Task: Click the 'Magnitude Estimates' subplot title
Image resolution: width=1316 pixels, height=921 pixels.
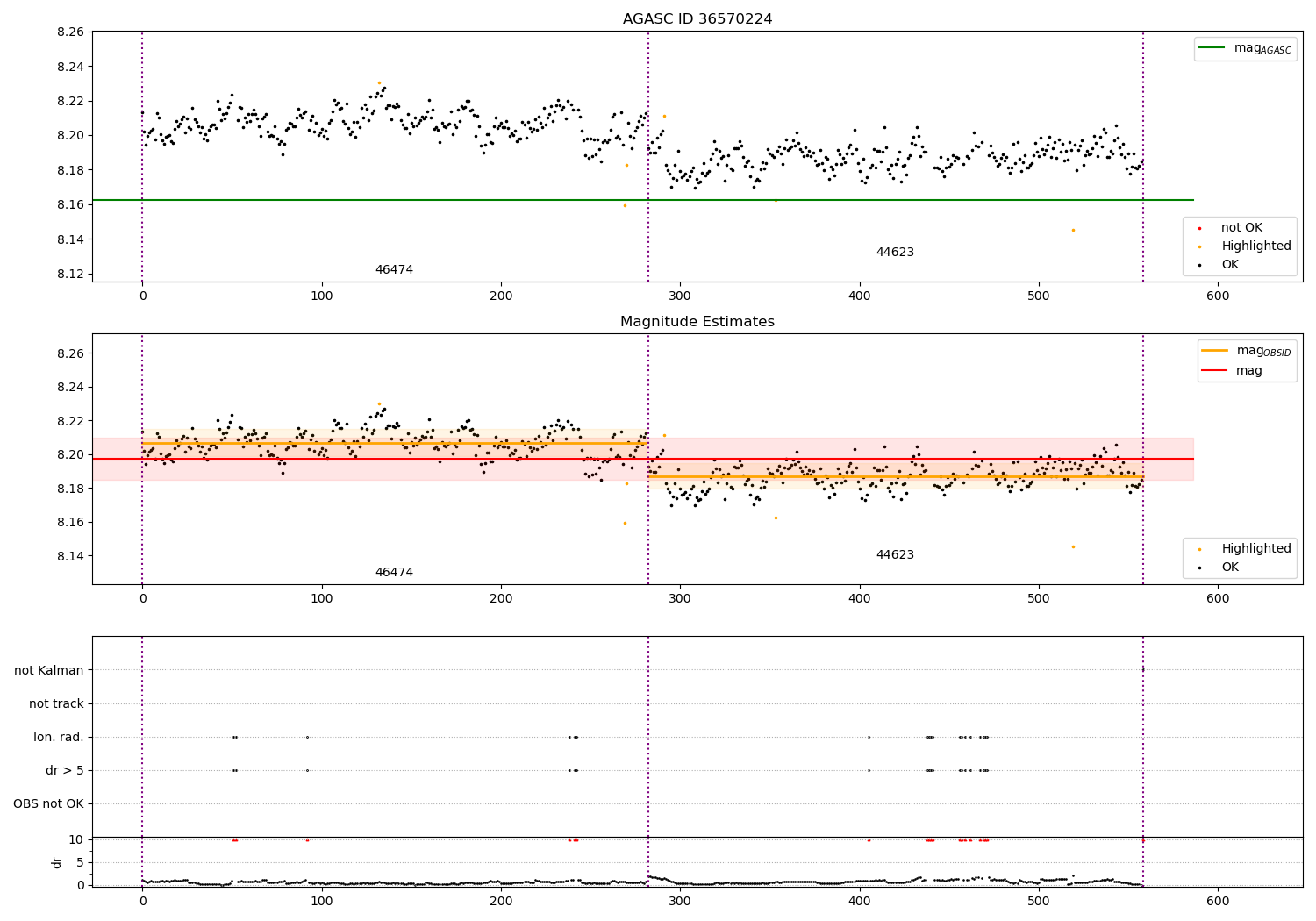Action: pos(697,322)
